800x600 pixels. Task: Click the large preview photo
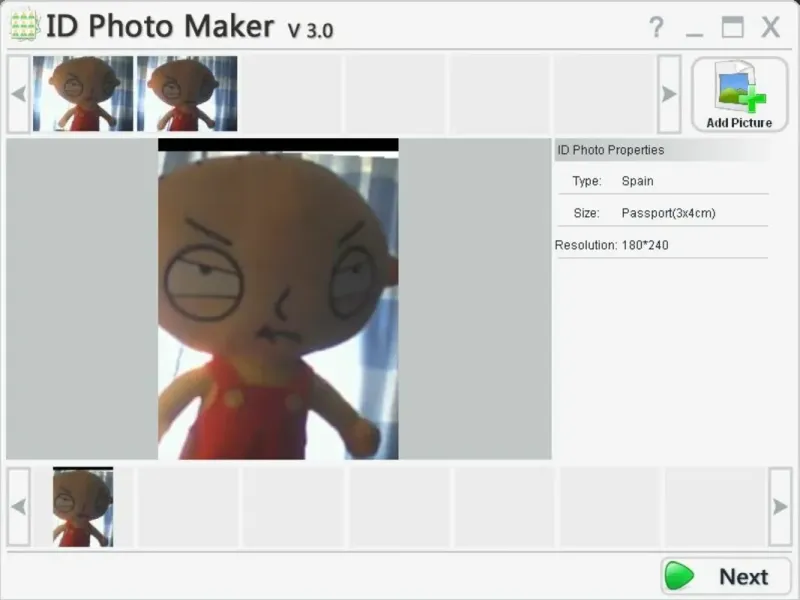(x=278, y=299)
